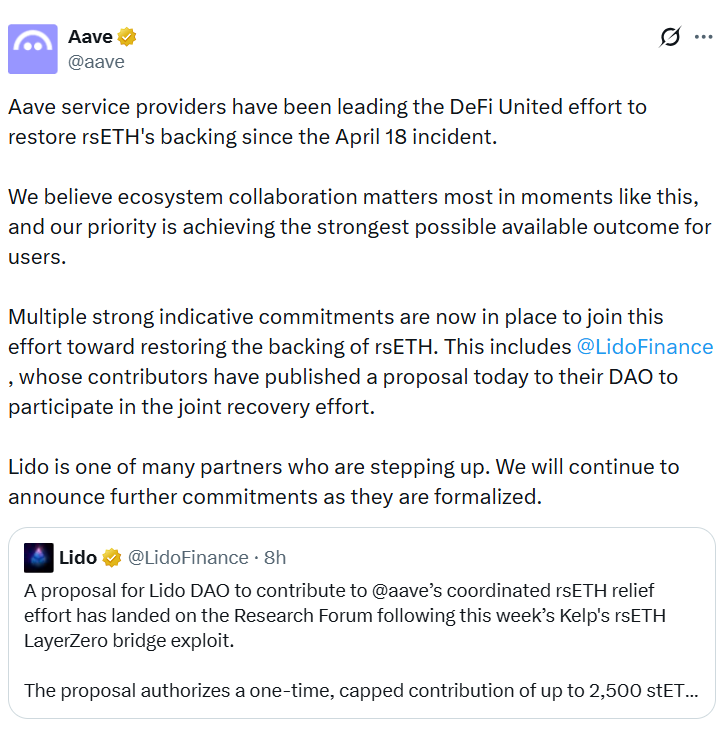The width and height of the screenshot is (722, 729).
Task: Open the three-dot more options menu
Action: 704,38
